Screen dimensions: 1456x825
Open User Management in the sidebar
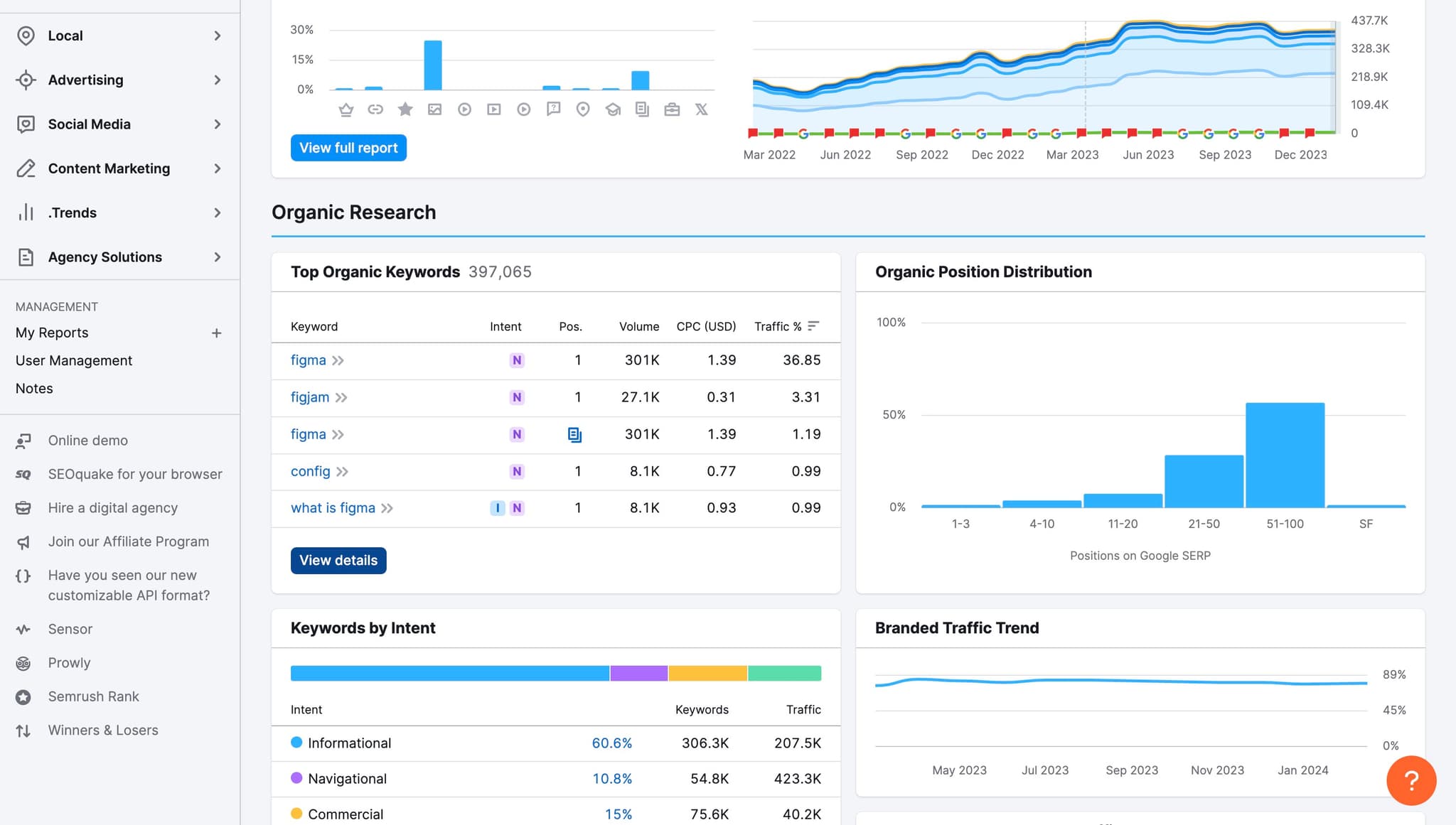(x=74, y=361)
